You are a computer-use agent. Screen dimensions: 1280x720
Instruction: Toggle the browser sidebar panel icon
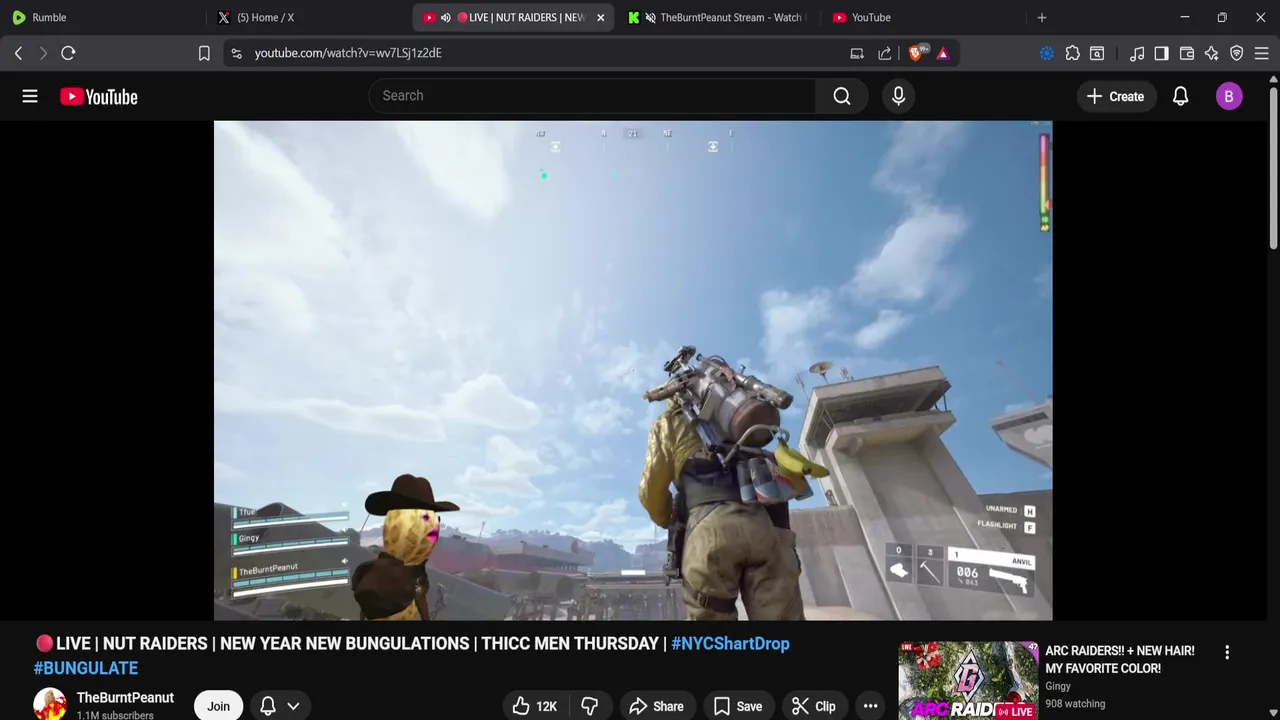(1161, 53)
